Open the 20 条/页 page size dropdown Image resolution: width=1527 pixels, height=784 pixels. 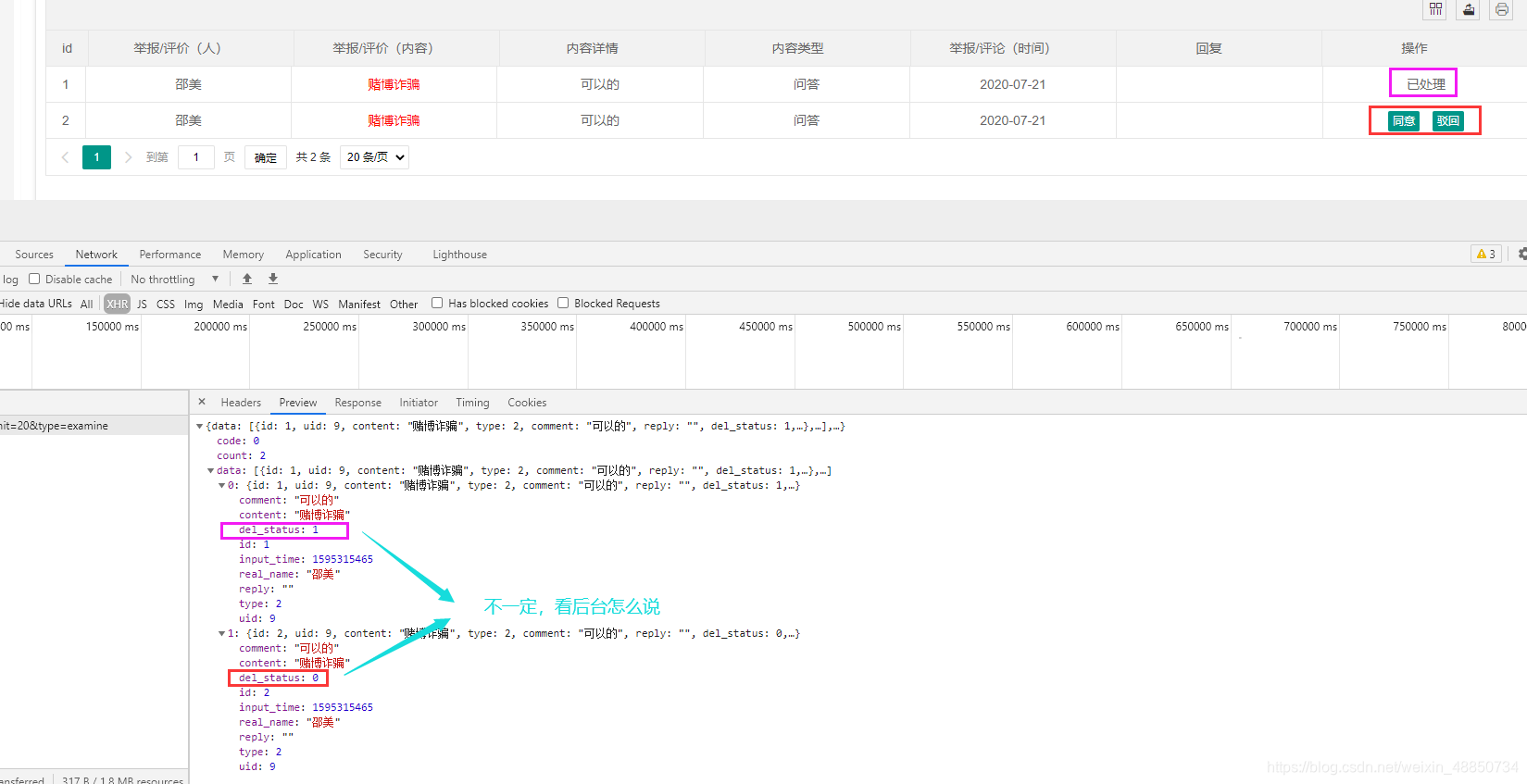374,157
